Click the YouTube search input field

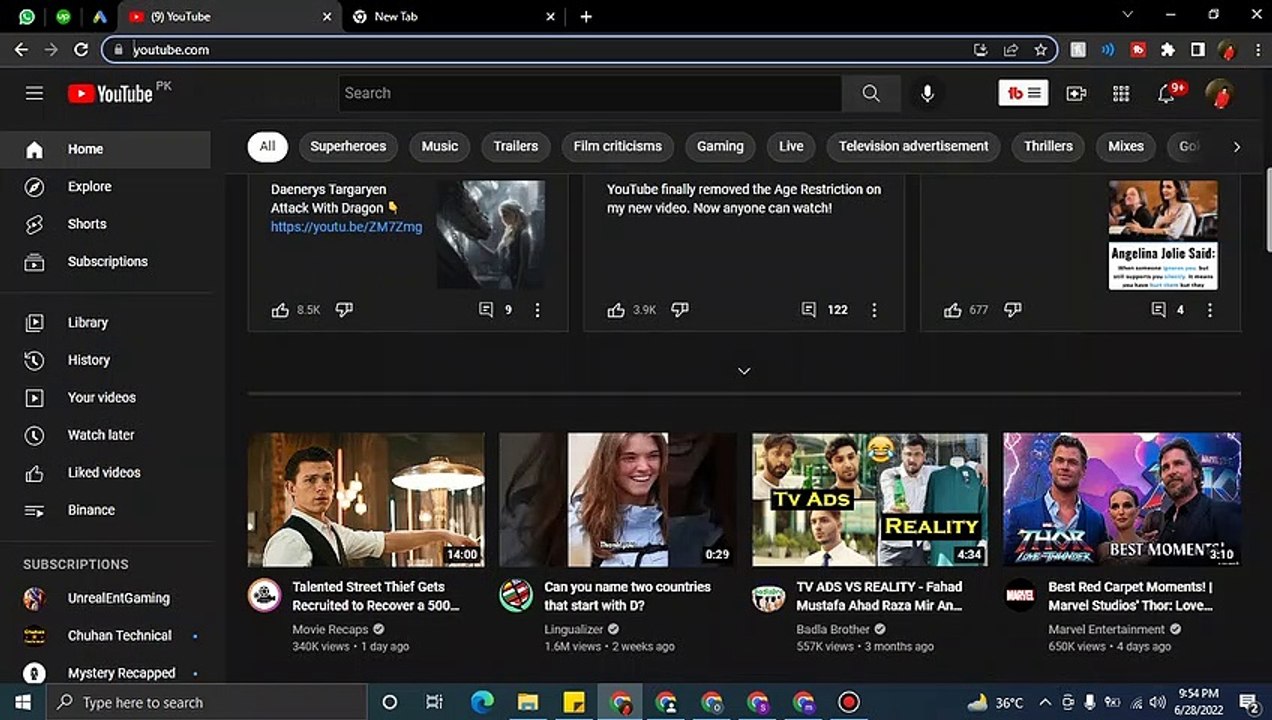(x=590, y=93)
